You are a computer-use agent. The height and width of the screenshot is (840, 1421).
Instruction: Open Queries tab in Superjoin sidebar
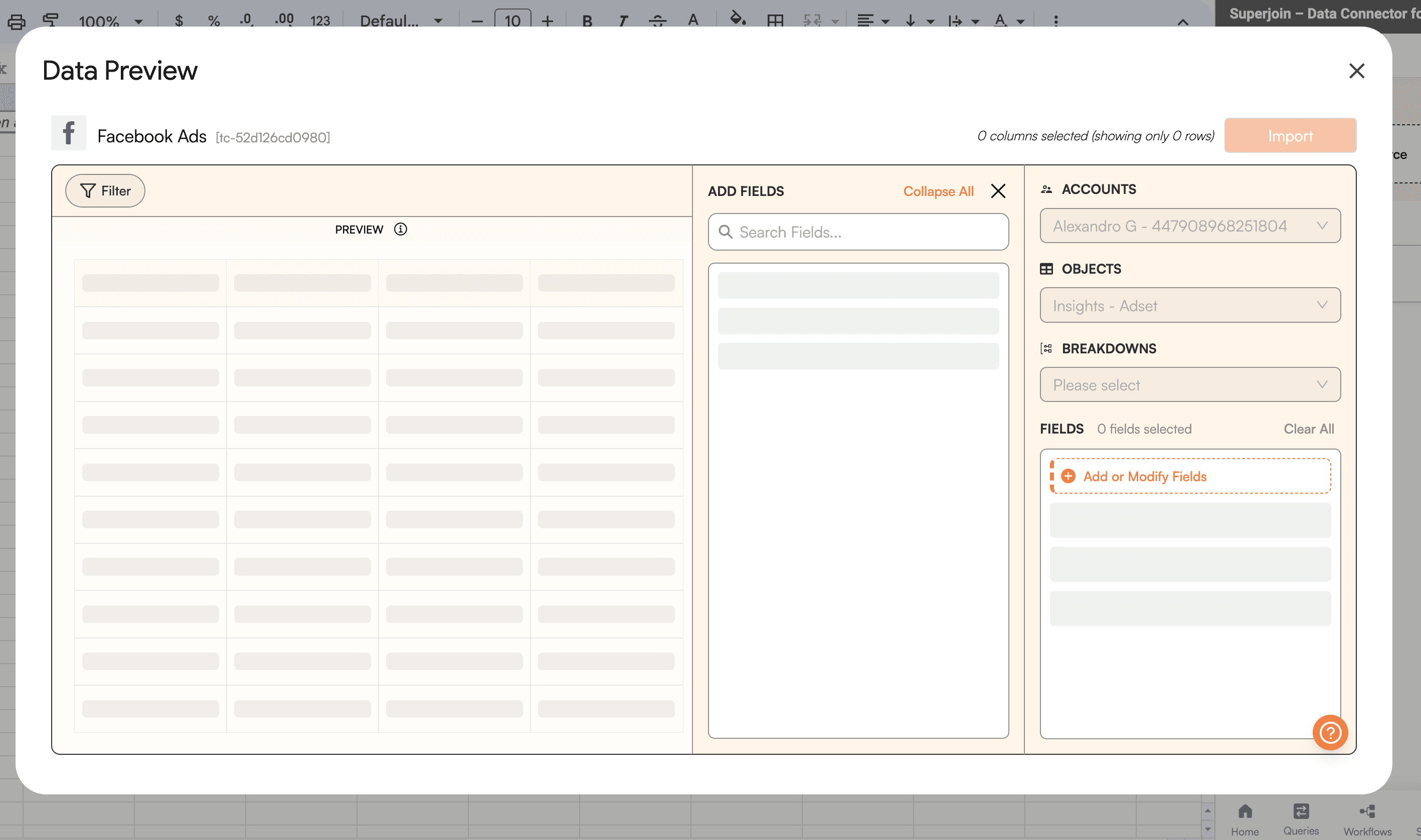click(x=1301, y=820)
